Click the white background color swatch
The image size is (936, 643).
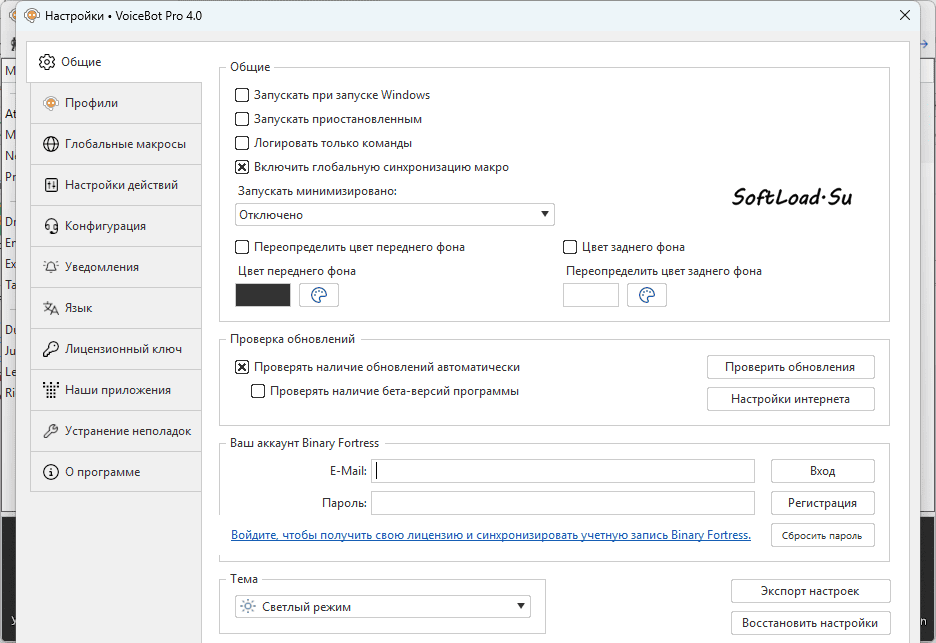tap(591, 295)
